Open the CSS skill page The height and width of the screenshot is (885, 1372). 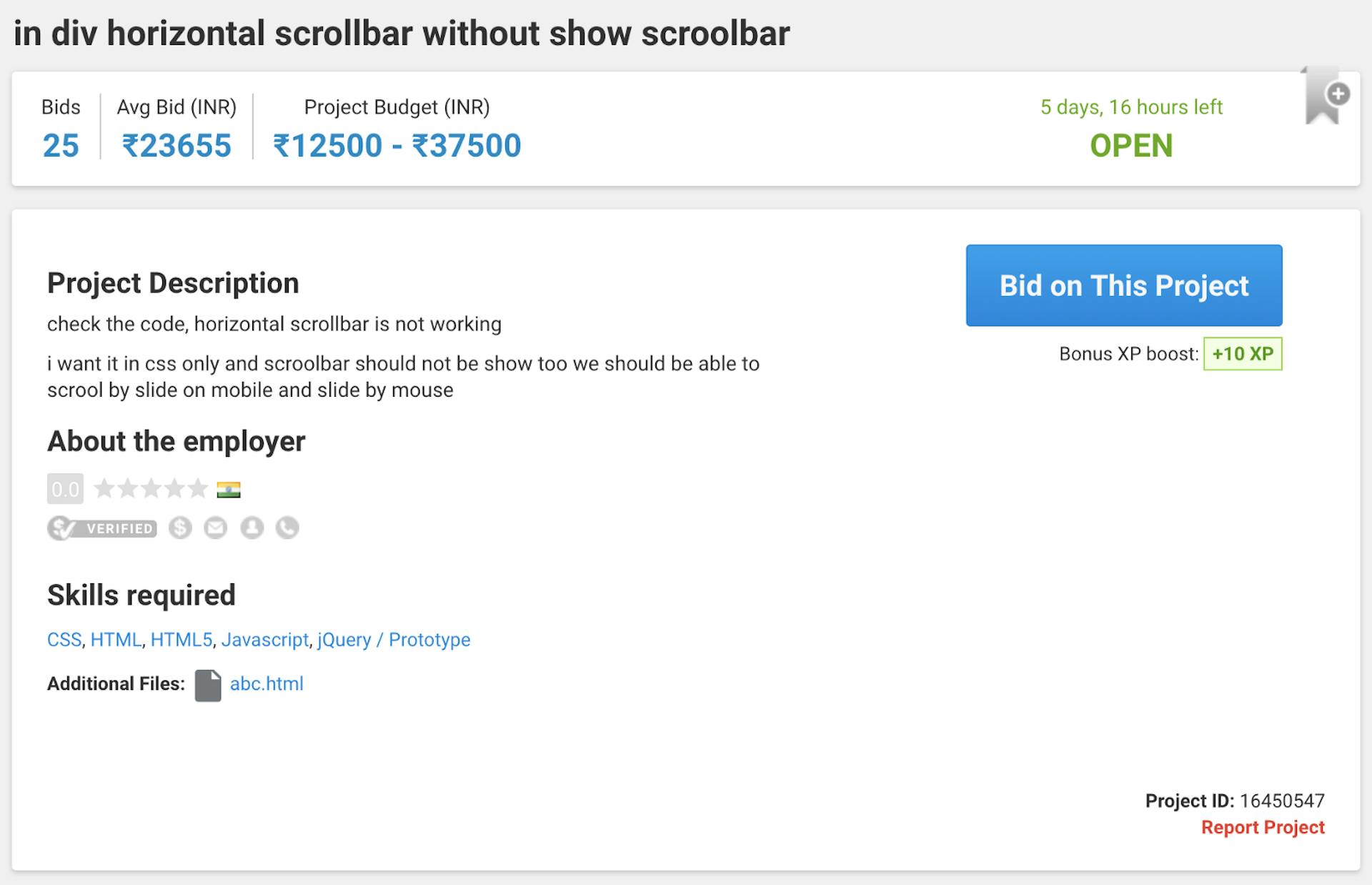click(x=64, y=639)
